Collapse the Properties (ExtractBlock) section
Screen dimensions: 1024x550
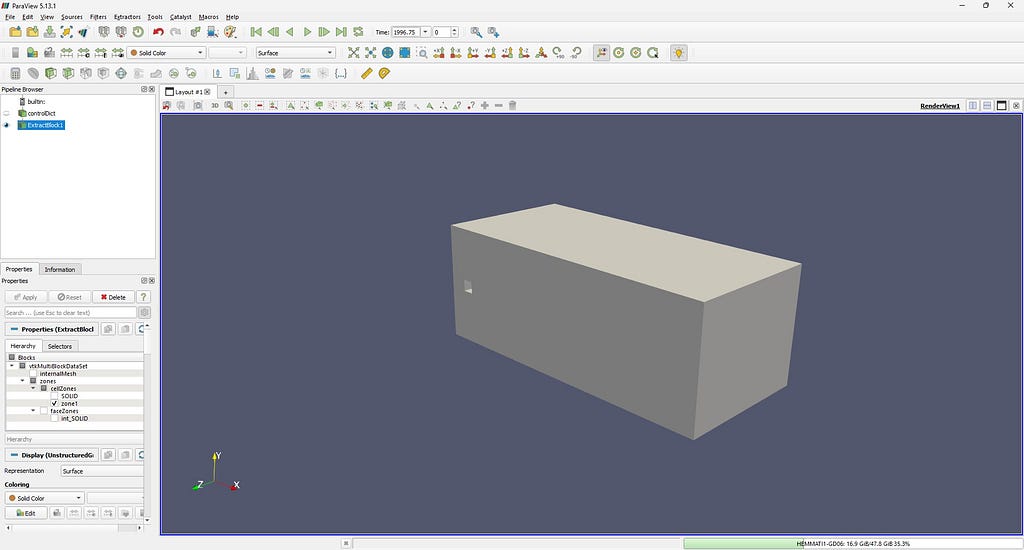coord(52,329)
